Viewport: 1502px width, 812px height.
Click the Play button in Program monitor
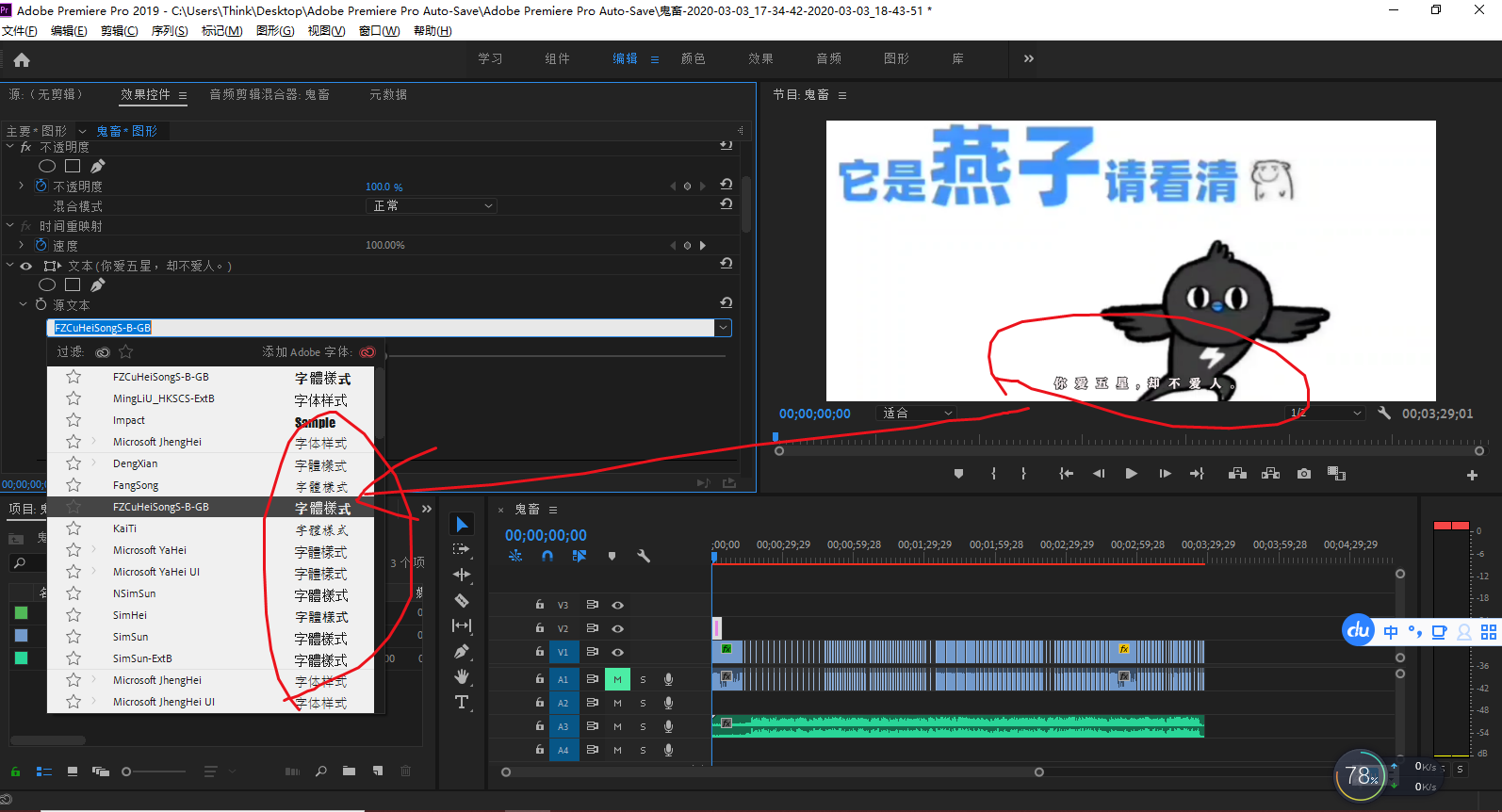coord(1132,474)
